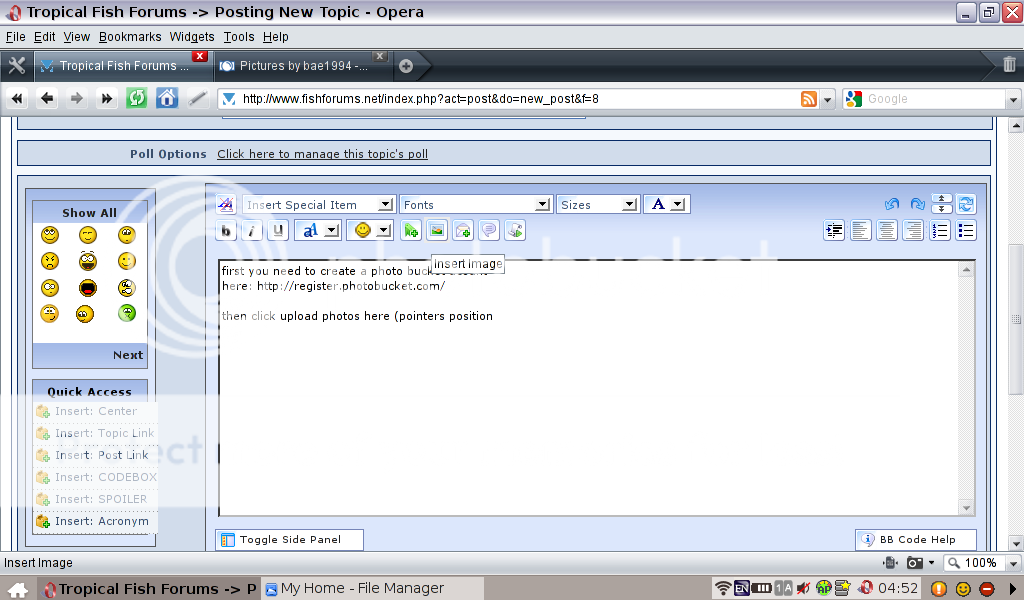Viewport: 1024px width, 600px height.
Task: Click the muted volume tray icon
Action: (x=803, y=588)
